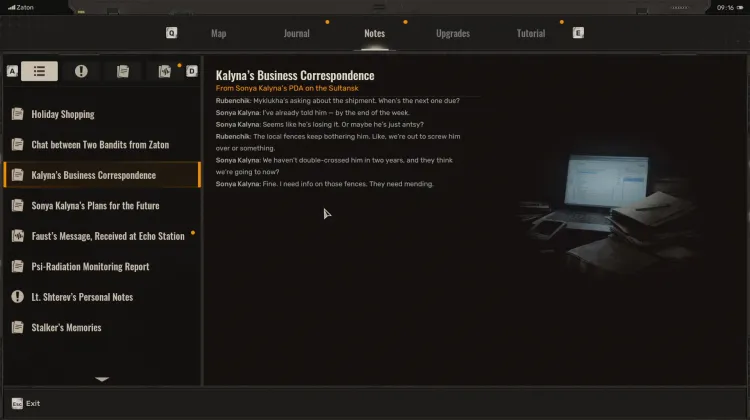Viewport: 750px width, 420px height.
Task: Open the Holiday Shopping note
Action: coord(102,114)
